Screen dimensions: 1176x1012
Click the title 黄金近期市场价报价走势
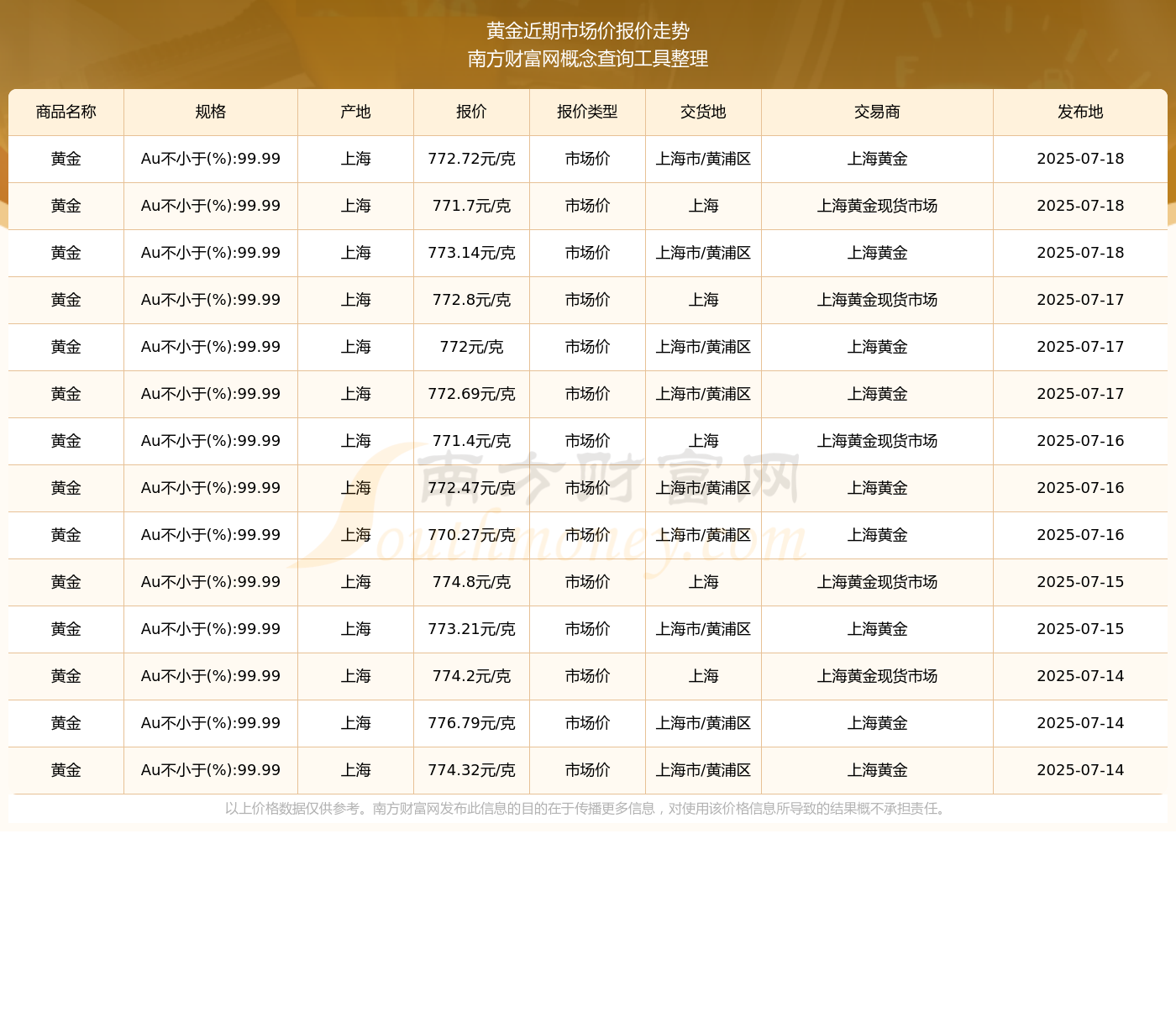tap(588, 31)
